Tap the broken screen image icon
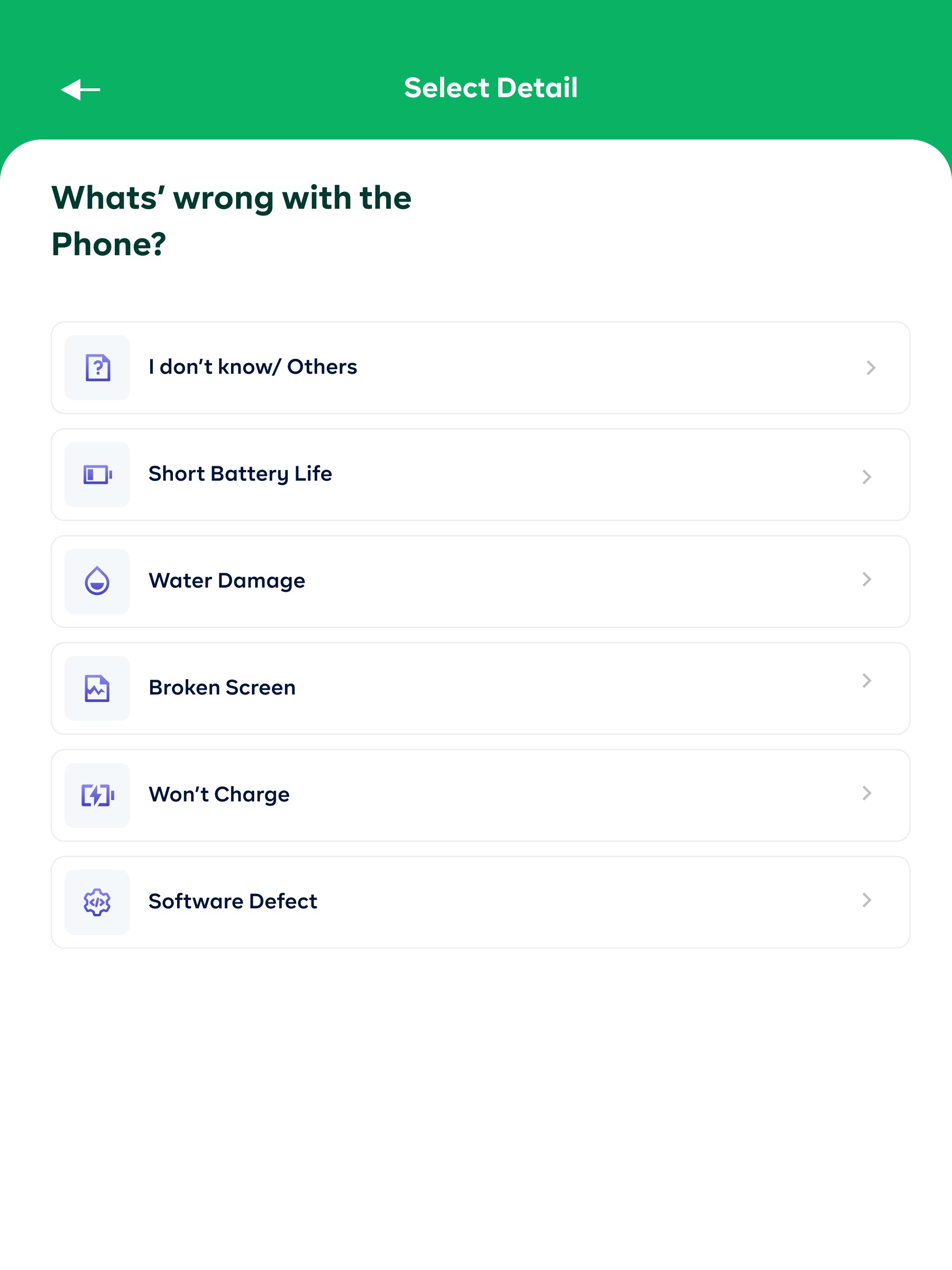 click(97, 688)
